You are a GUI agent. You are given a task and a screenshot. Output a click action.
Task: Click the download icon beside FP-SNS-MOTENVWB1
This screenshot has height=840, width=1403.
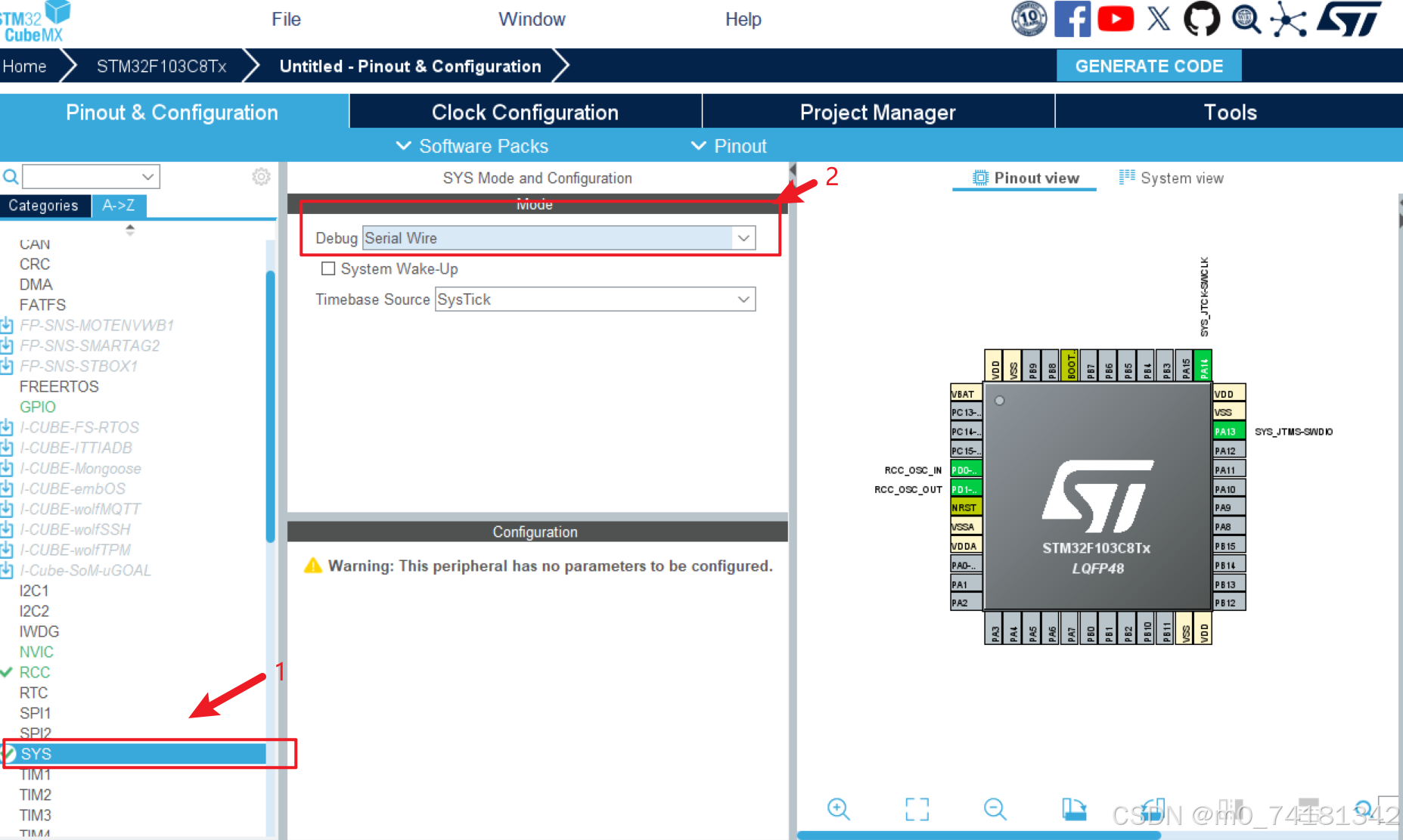[7, 326]
